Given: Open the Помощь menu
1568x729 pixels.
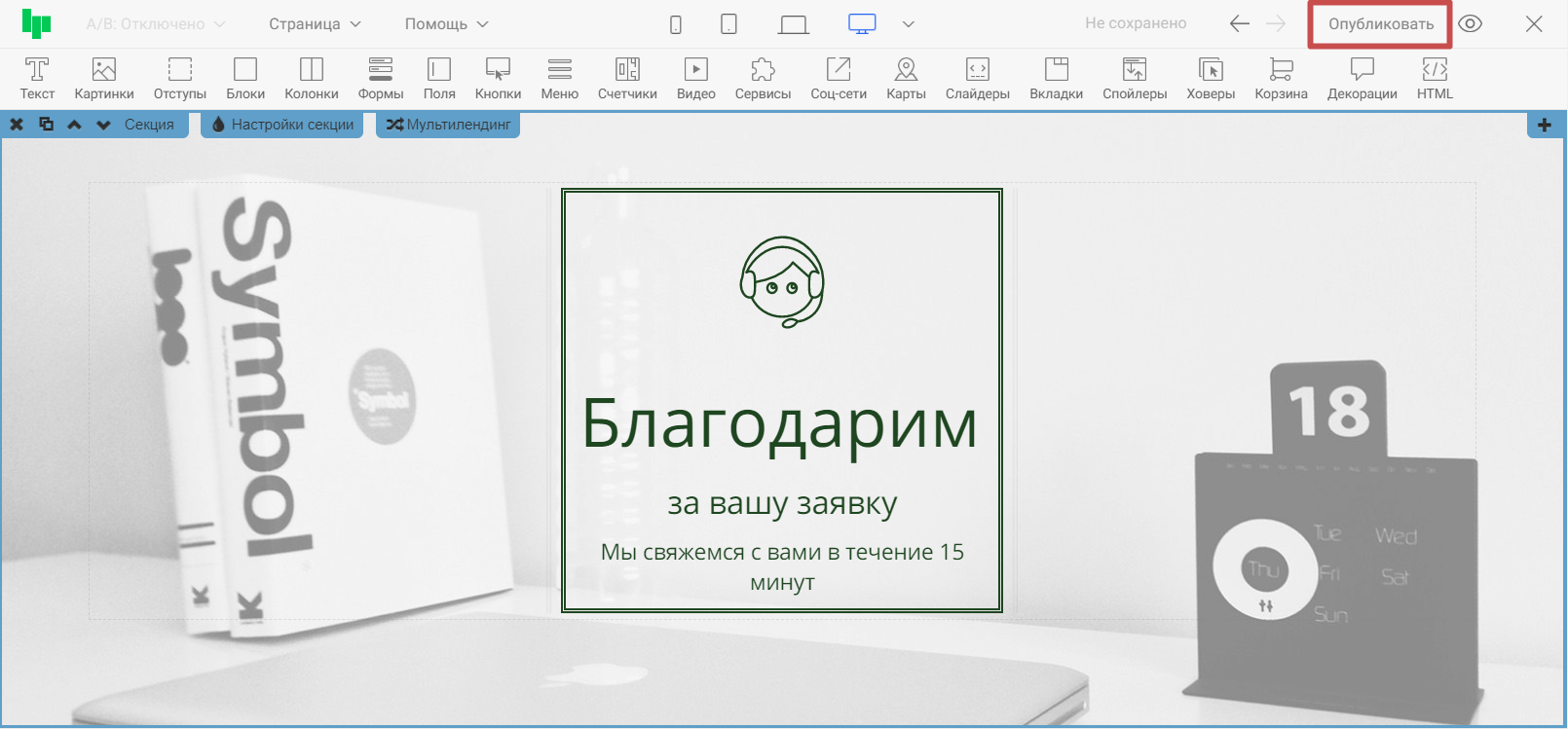Looking at the screenshot, I should point(446,24).
